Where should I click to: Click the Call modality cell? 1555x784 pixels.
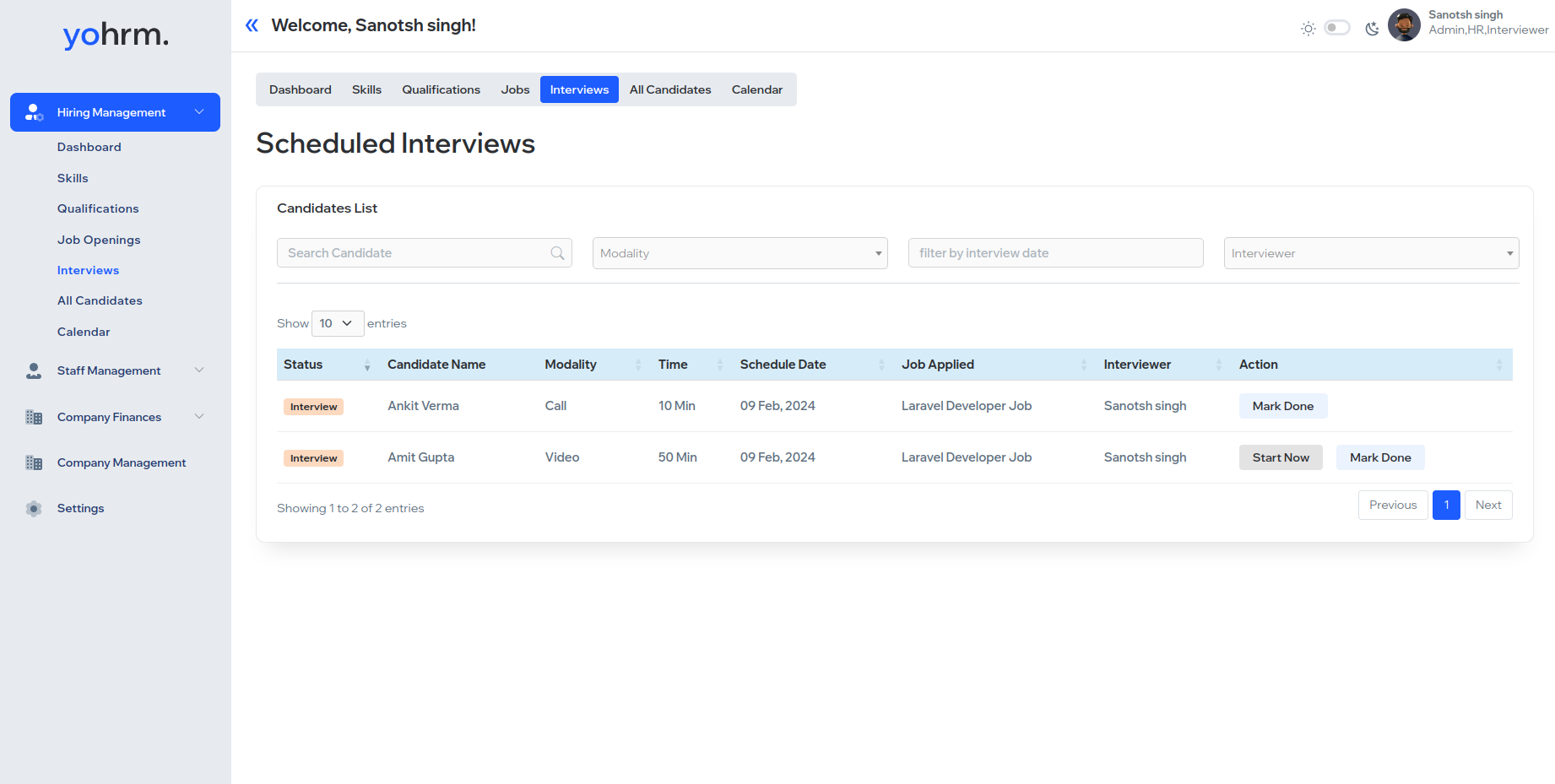(x=555, y=406)
